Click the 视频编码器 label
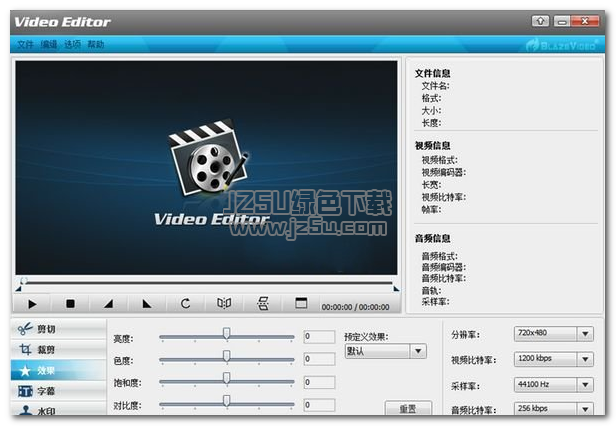The image size is (616, 426). click(444, 173)
